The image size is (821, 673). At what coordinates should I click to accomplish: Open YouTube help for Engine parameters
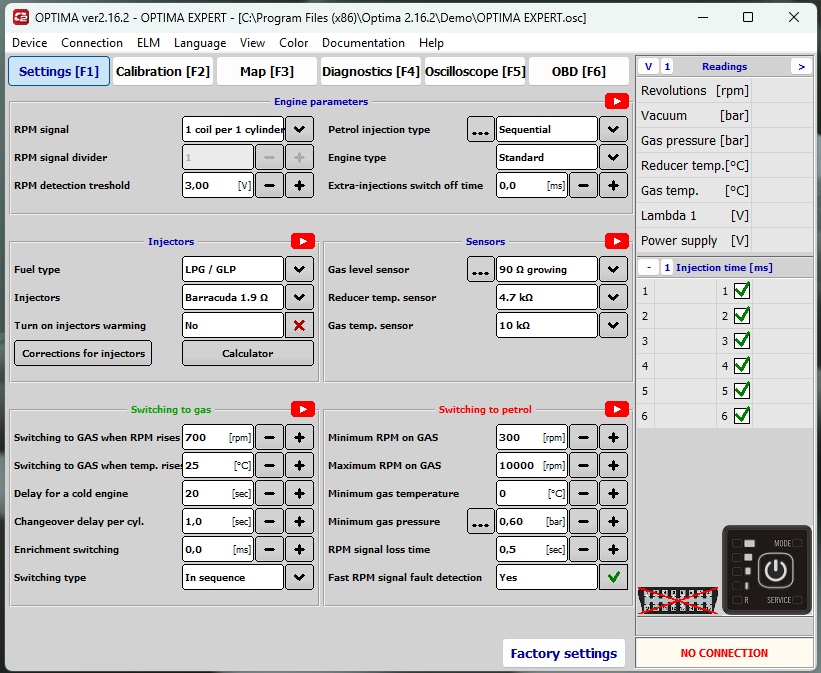click(x=616, y=101)
